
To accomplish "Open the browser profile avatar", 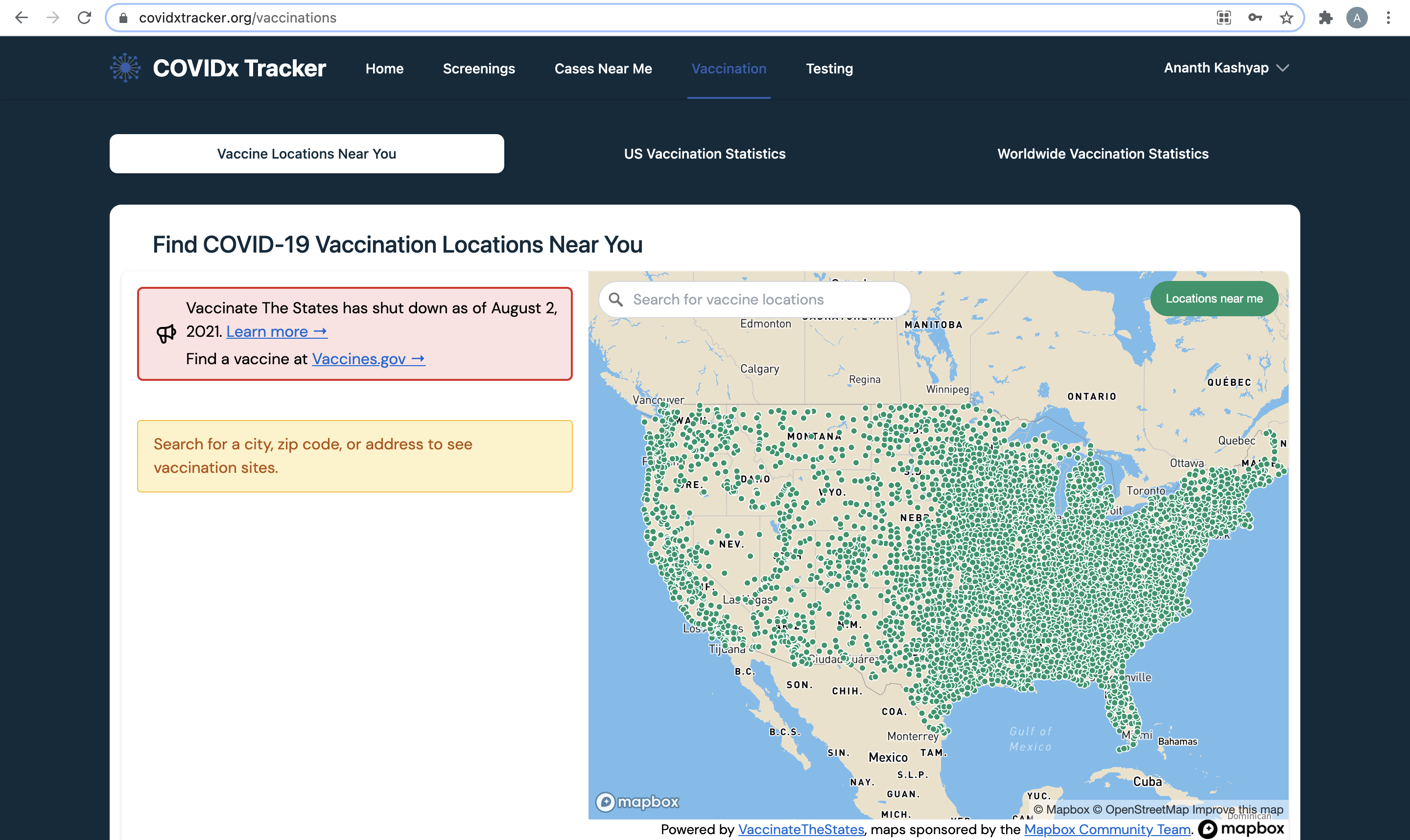I will pyautogui.click(x=1356, y=18).
